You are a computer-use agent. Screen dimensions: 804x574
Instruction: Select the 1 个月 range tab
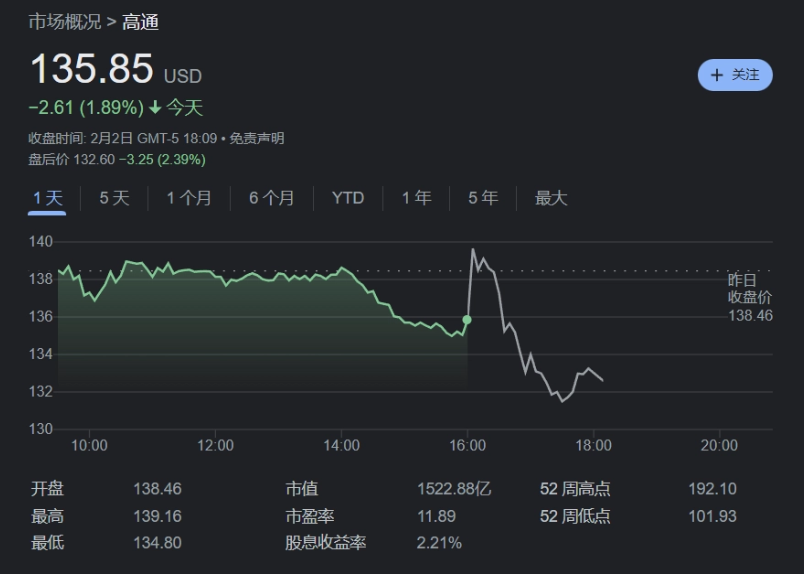click(x=189, y=198)
